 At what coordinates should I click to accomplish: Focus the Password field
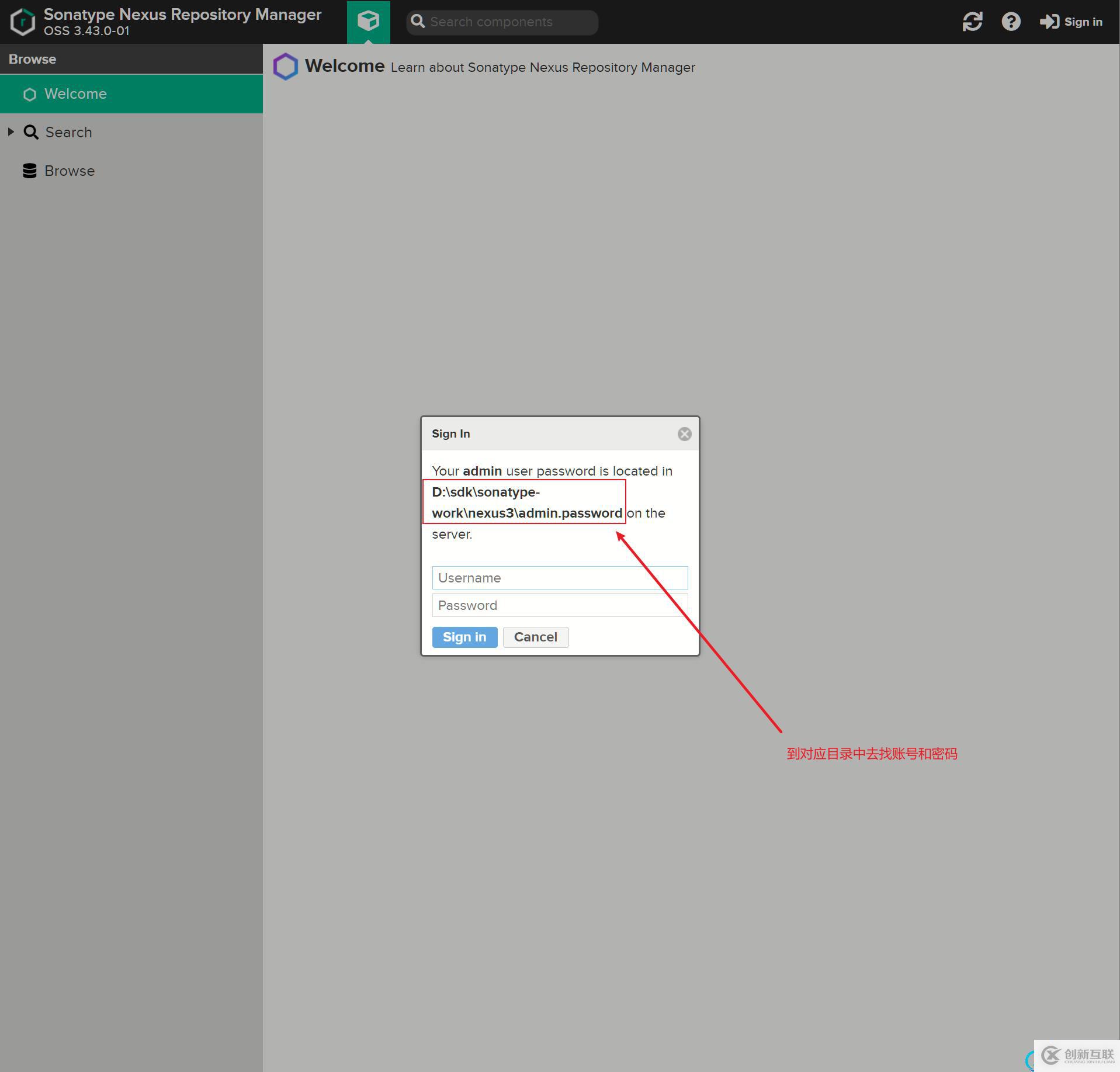[560, 605]
